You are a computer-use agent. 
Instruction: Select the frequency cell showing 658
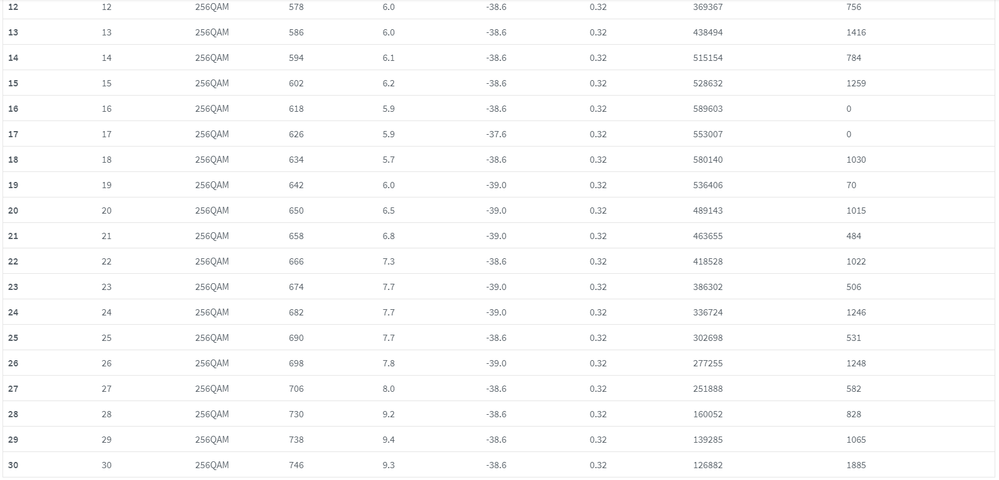click(296, 237)
